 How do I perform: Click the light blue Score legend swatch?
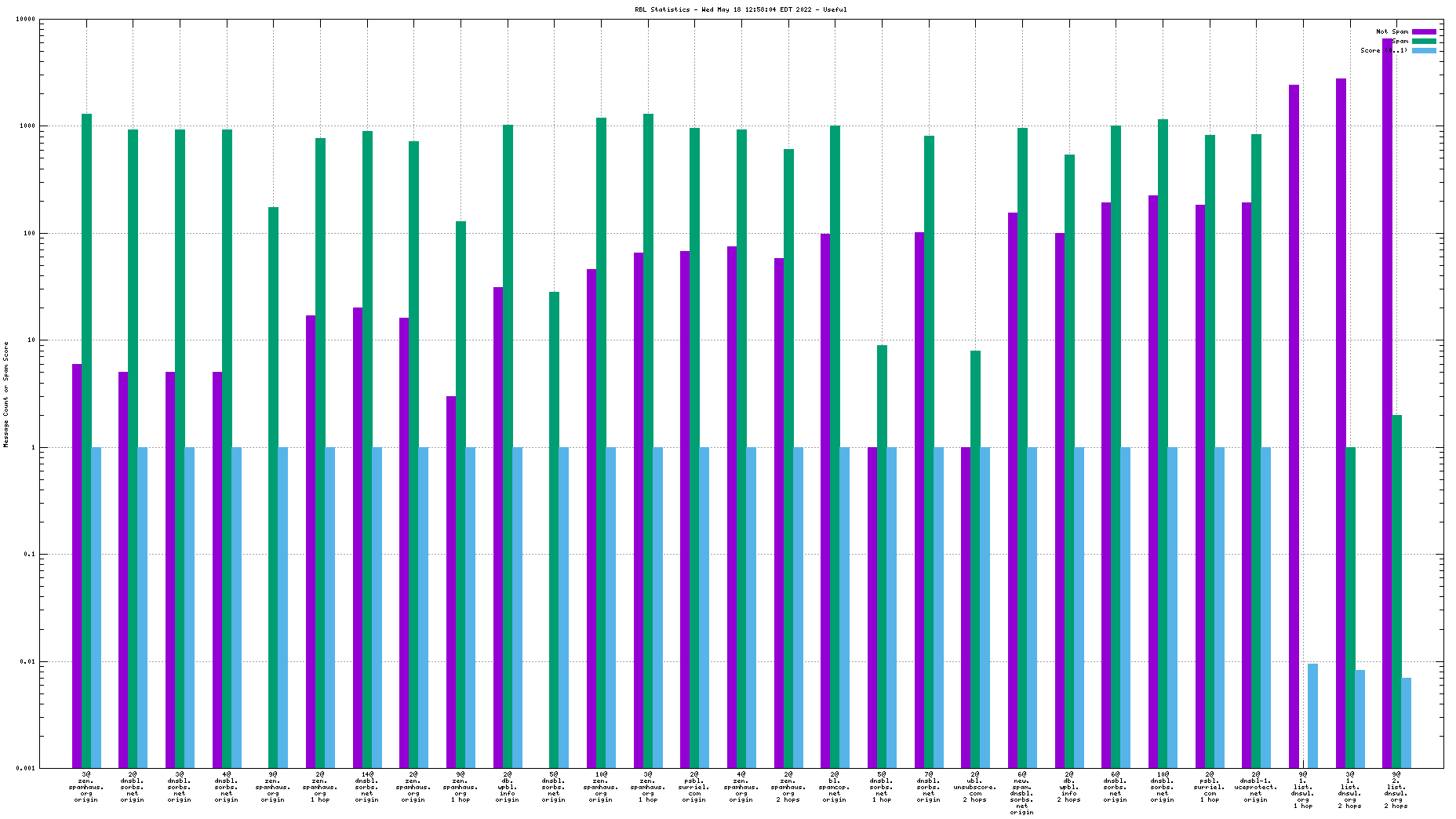tap(1424, 50)
